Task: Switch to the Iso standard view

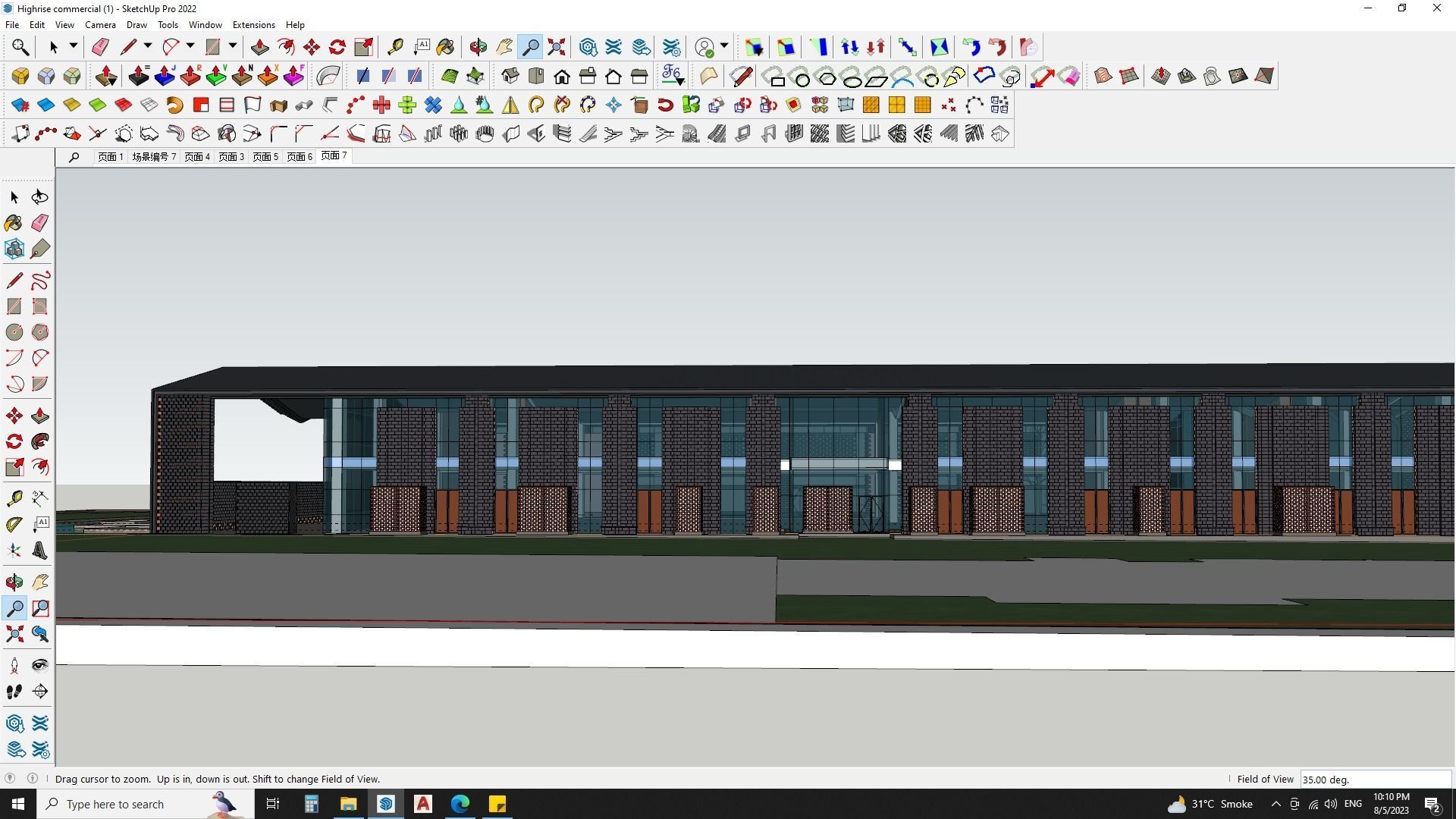Action: pos(510,76)
